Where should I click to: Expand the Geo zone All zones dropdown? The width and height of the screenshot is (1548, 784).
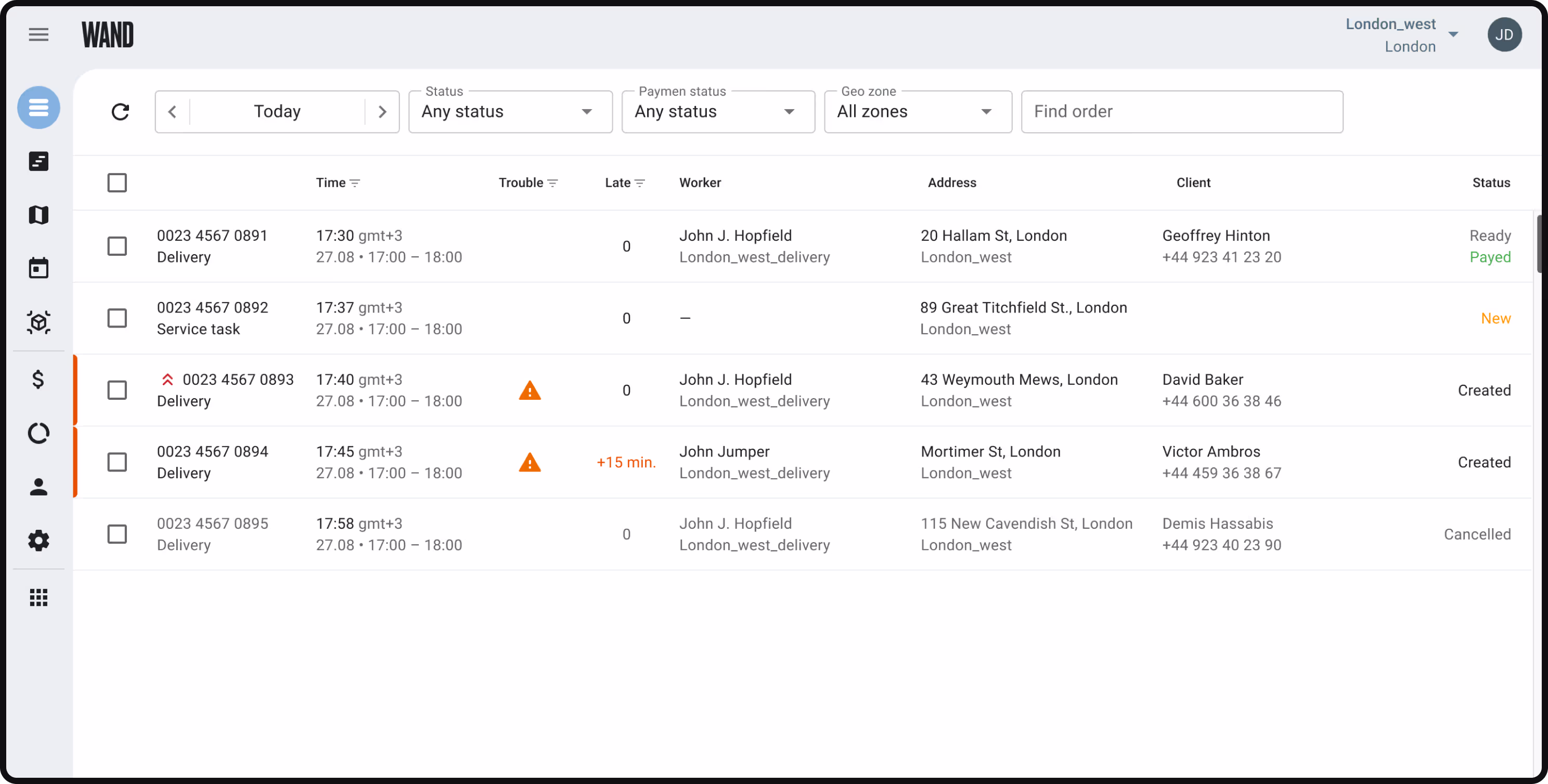[917, 112]
